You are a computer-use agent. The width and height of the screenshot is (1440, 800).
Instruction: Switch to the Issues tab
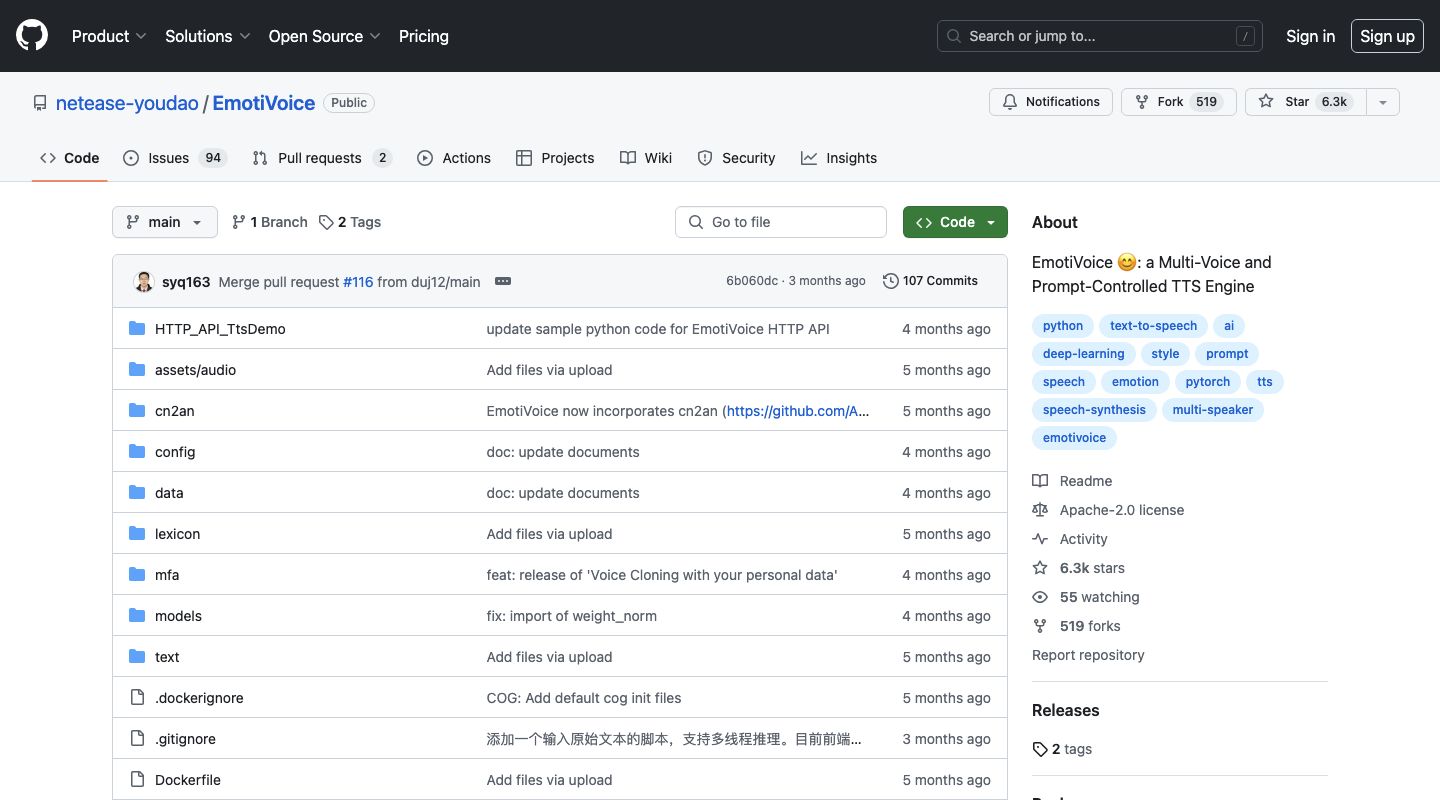pyautogui.click(x=175, y=158)
